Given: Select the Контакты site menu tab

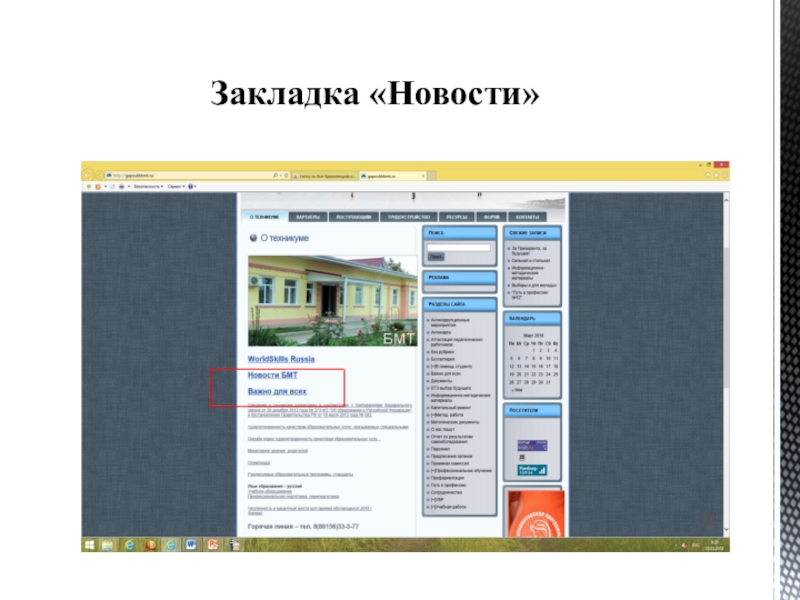Looking at the screenshot, I should [x=527, y=217].
